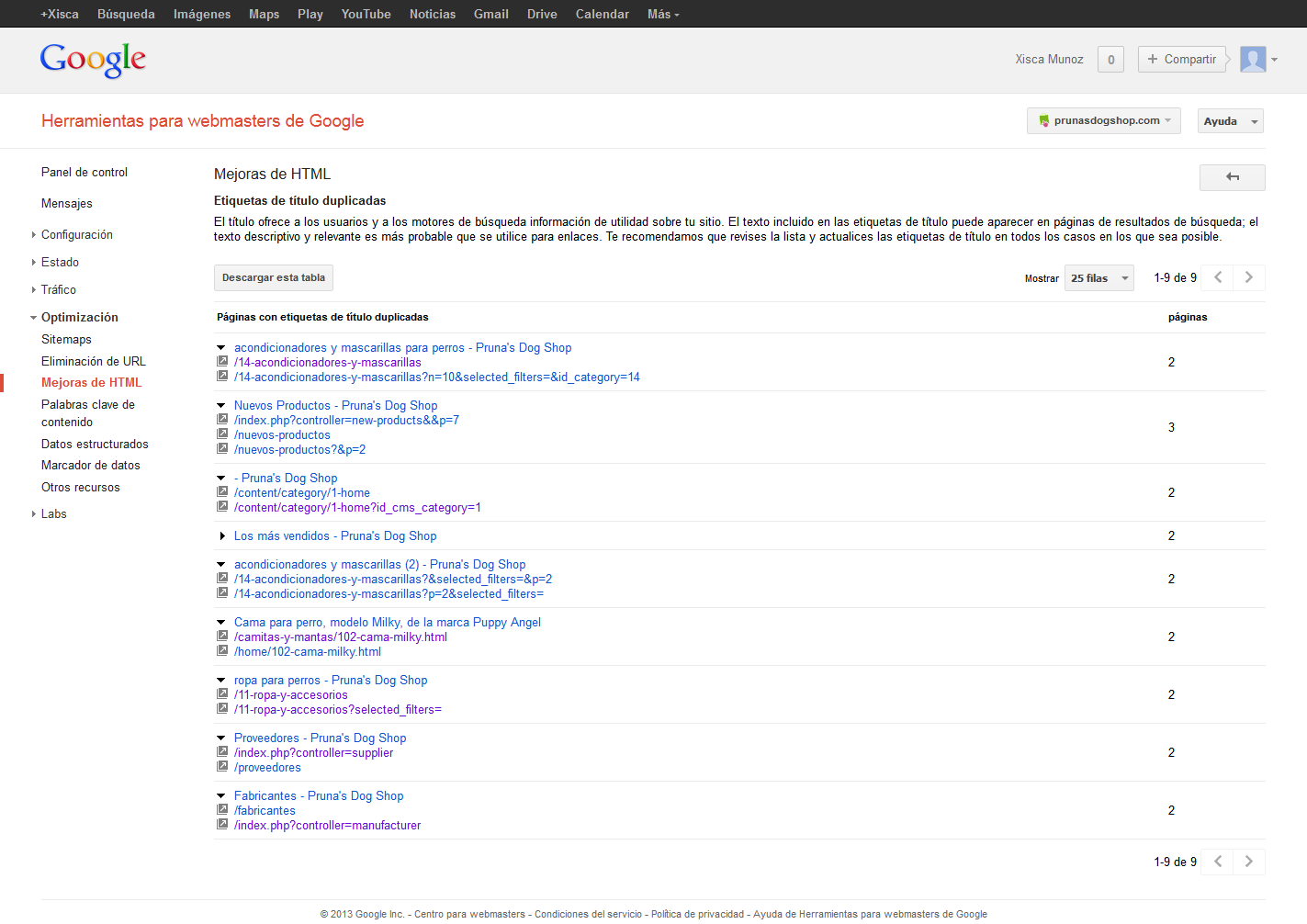Open the Ayuda dropdown

coord(1231,121)
